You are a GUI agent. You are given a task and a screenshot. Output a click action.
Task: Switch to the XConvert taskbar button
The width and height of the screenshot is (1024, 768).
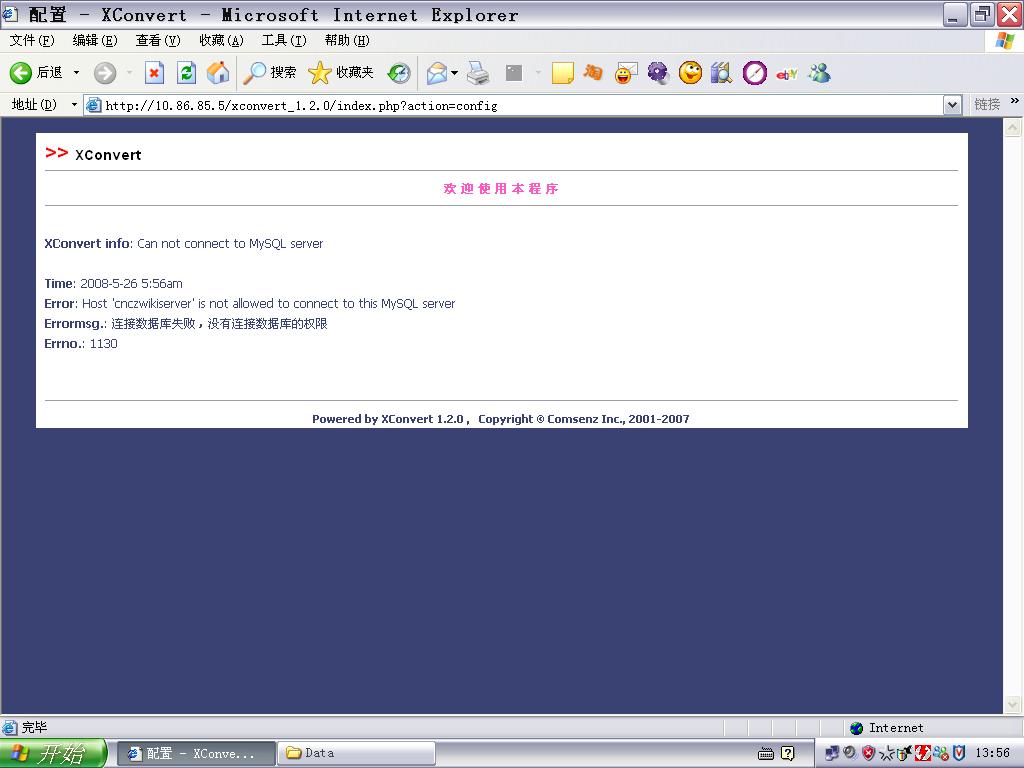(x=196, y=753)
